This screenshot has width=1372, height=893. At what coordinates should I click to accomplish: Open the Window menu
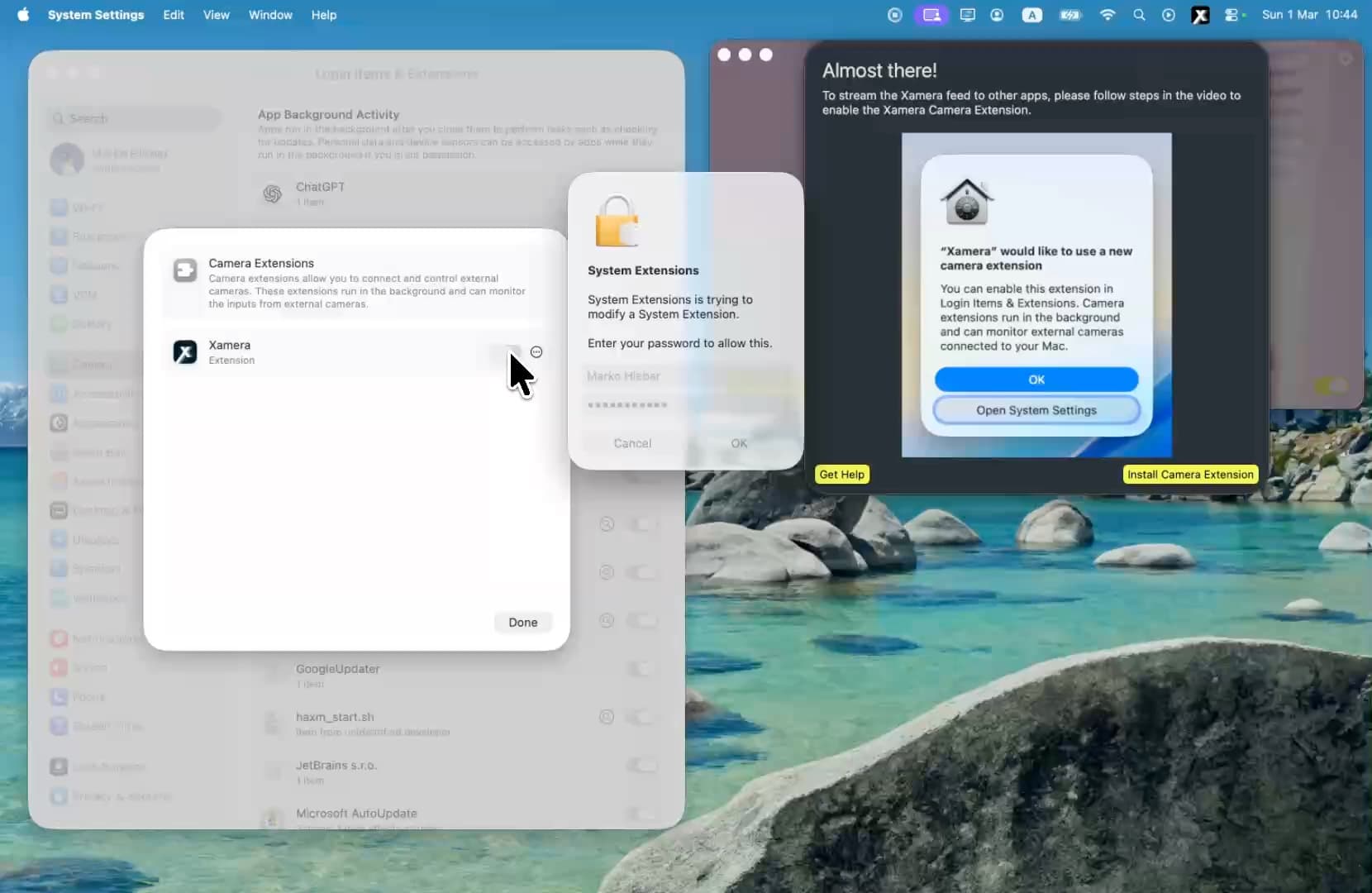269,14
